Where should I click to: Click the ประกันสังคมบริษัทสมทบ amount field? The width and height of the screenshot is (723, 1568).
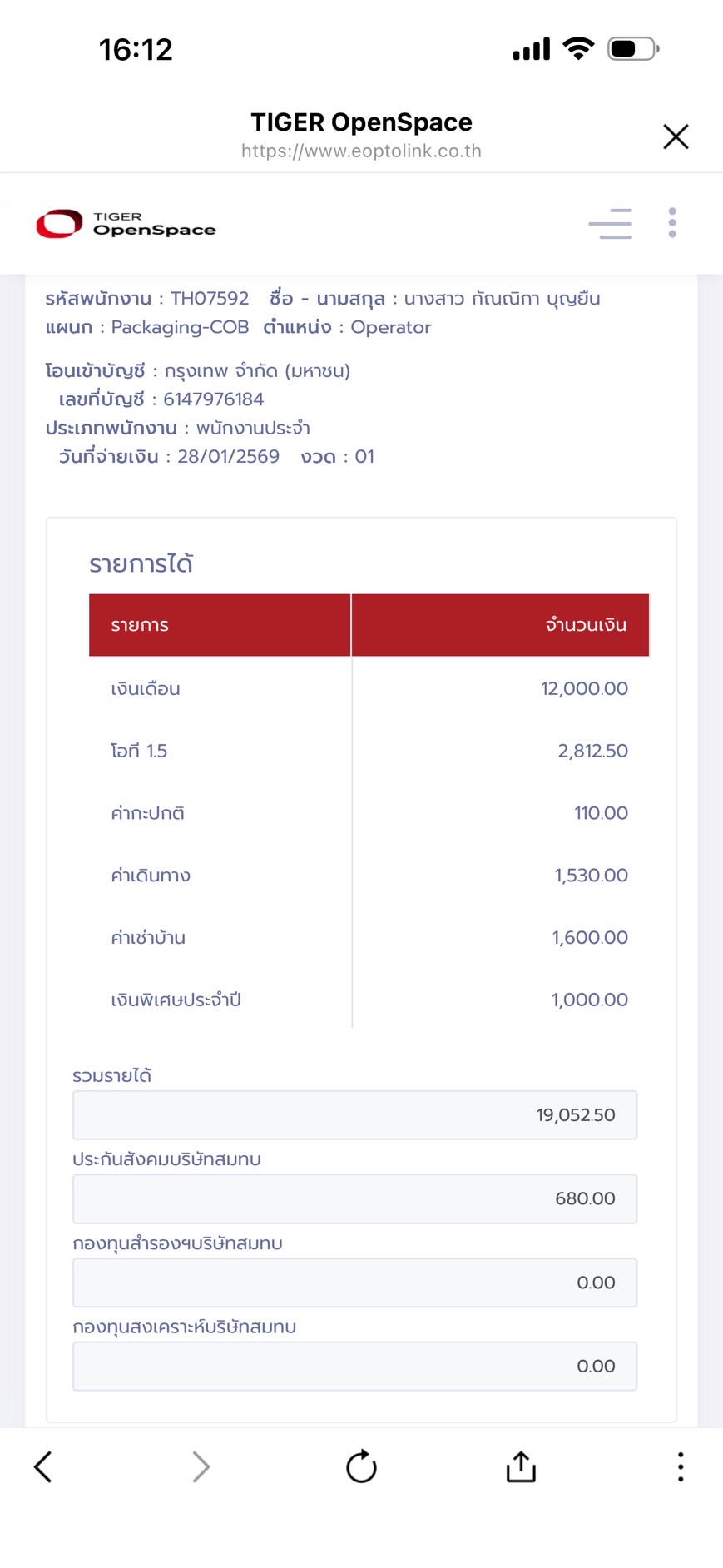pyautogui.click(x=354, y=1198)
